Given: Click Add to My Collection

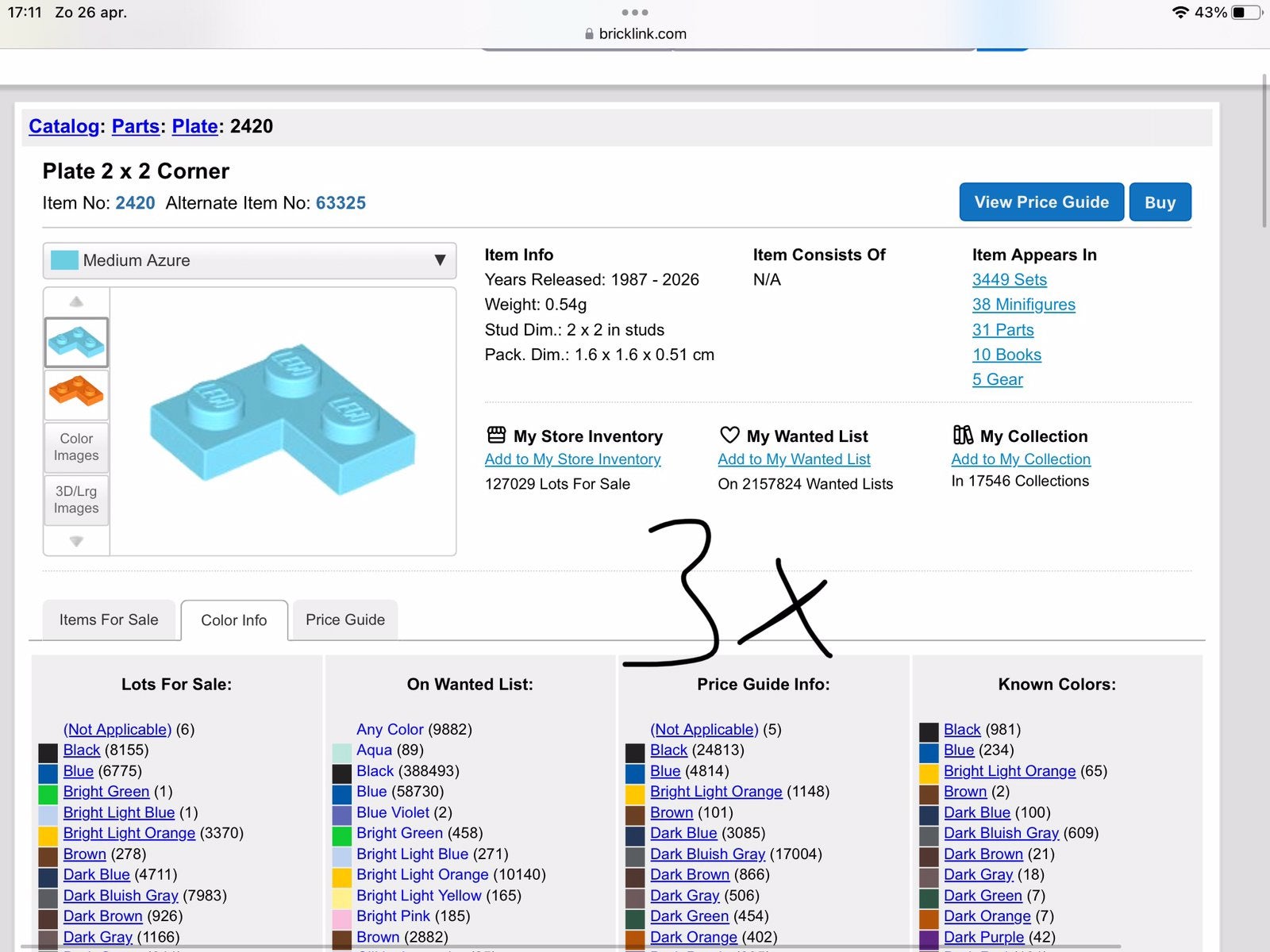Looking at the screenshot, I should [1021, 459].
